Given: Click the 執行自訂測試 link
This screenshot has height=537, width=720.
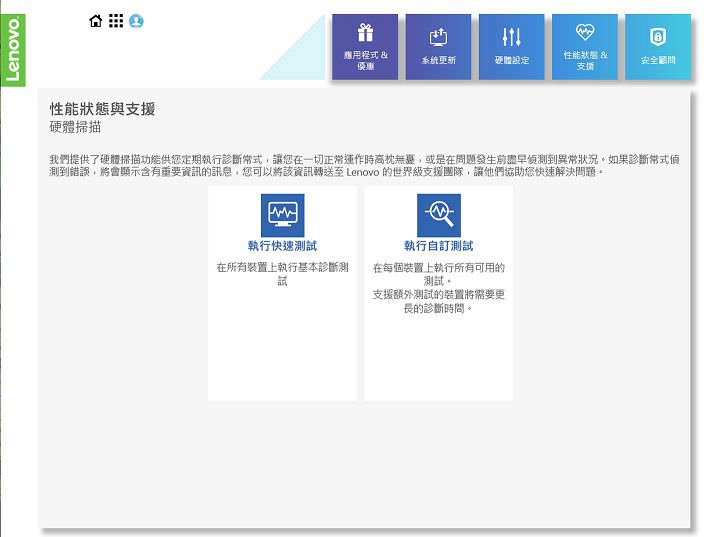Looking at the screenshot, I should (439, 246).
